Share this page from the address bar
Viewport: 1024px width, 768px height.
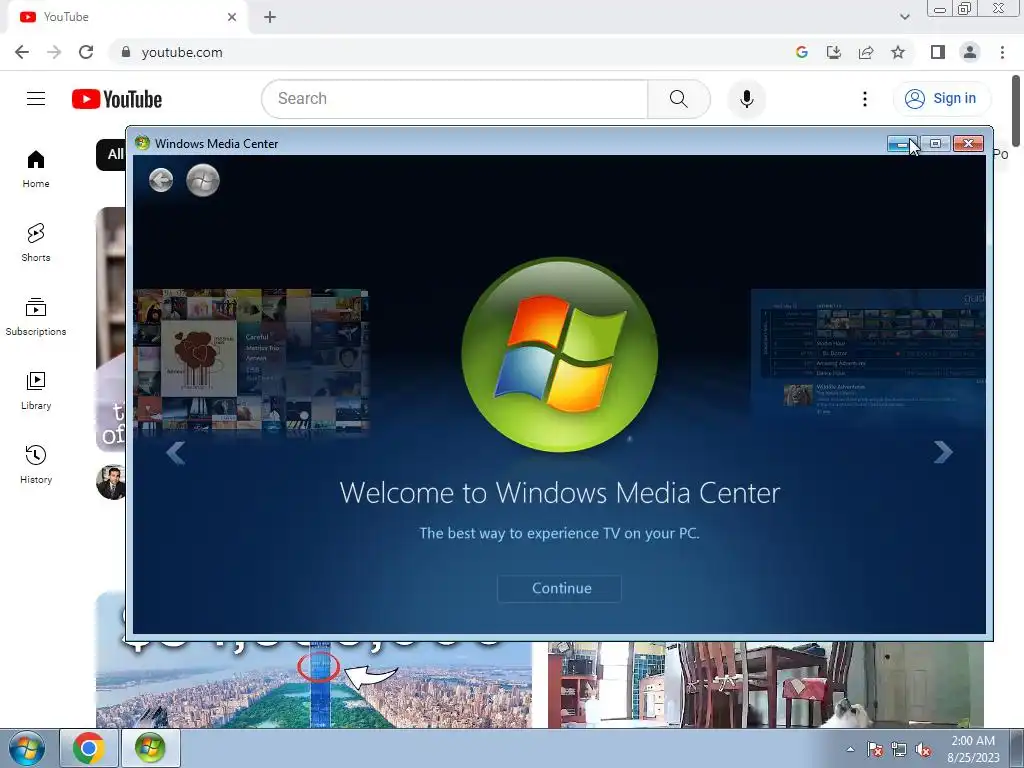click(866, 52)
